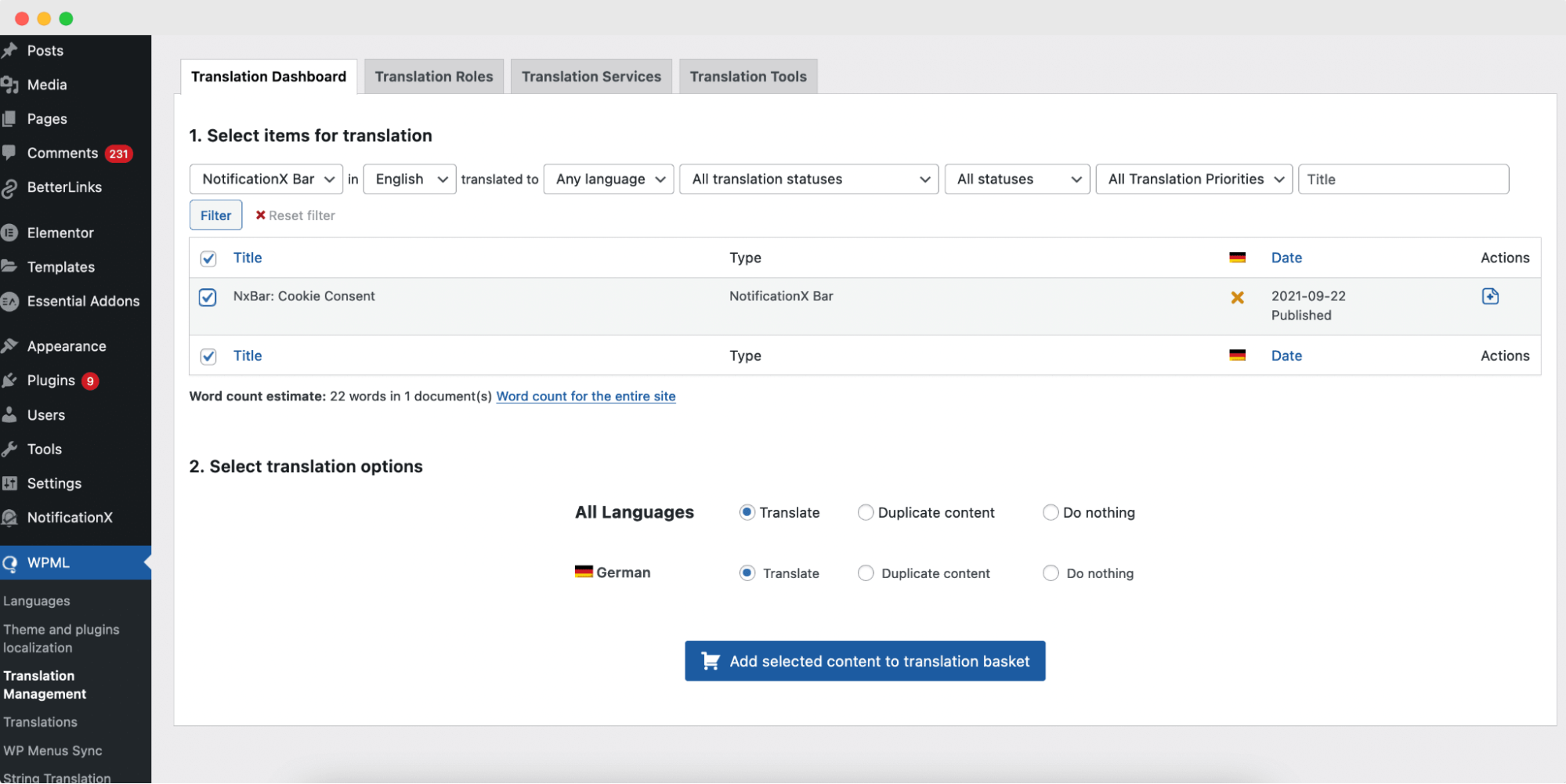The image size is (1566, 784).
Task: Open Word count for the entire site link
Action: [x=586, y=396]
